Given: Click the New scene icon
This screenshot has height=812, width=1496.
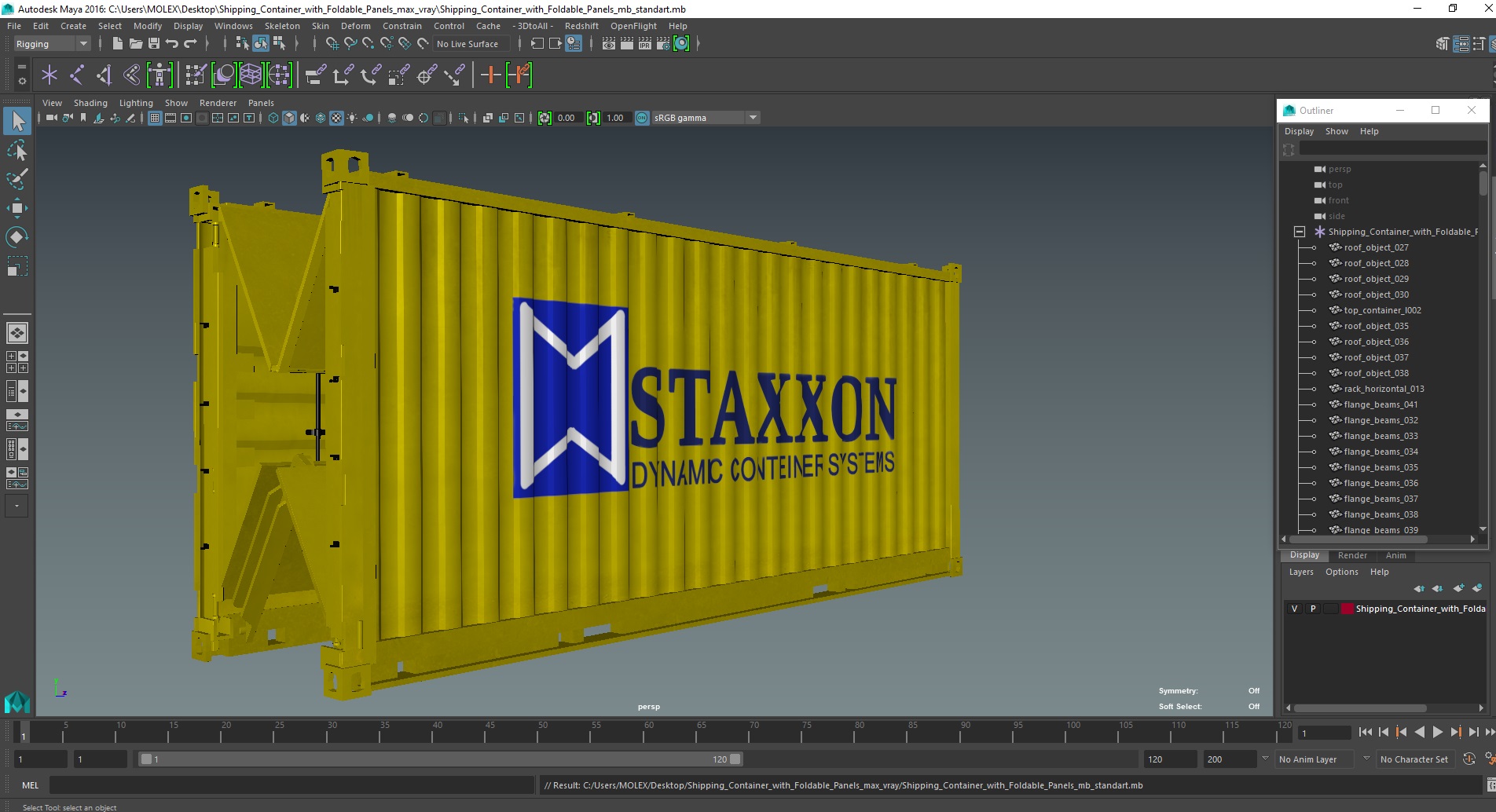Looking at the screenshot, I should pyautogui.click(x=117, y=44).
